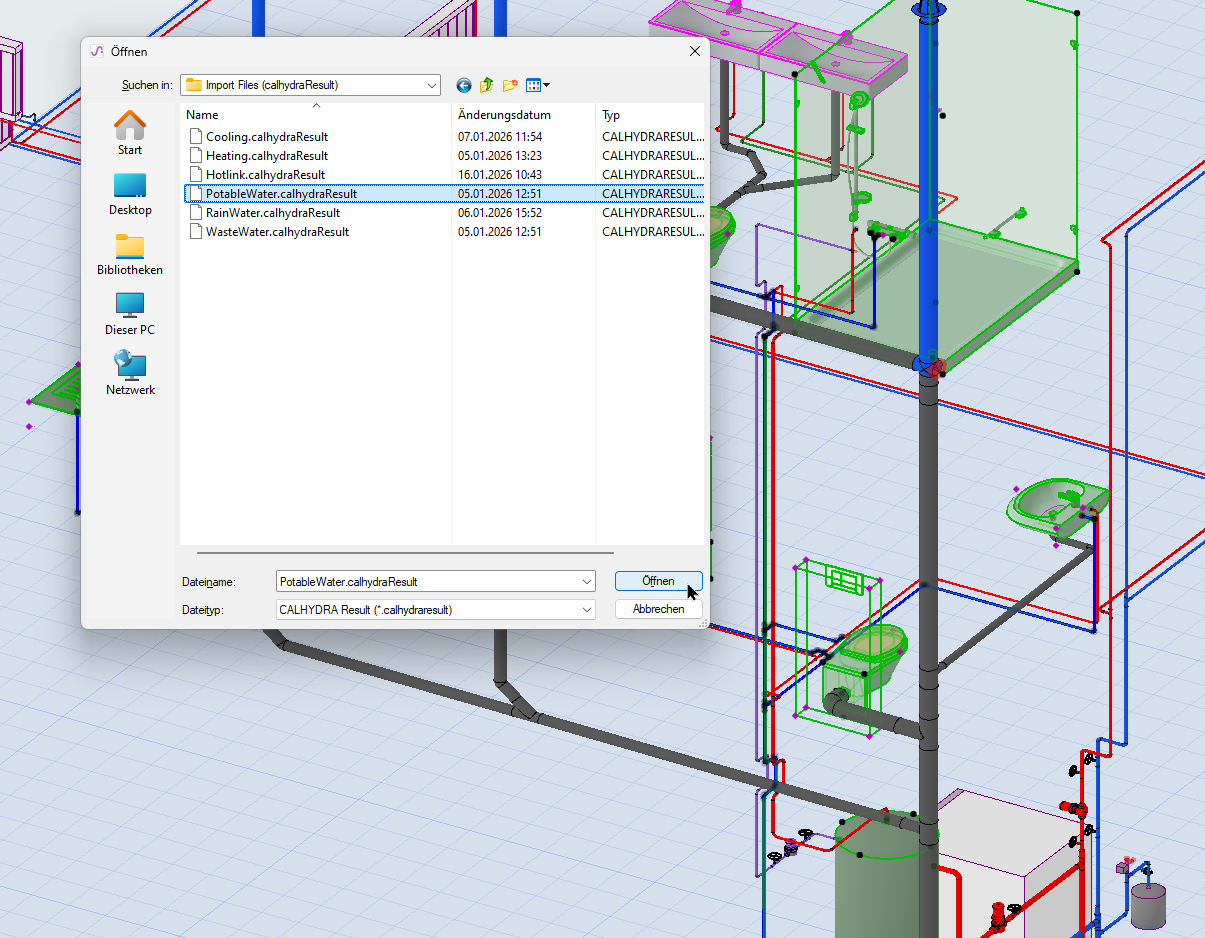Select Dieser PC in sidebar

pyautogui.click(x=130, y=314)
